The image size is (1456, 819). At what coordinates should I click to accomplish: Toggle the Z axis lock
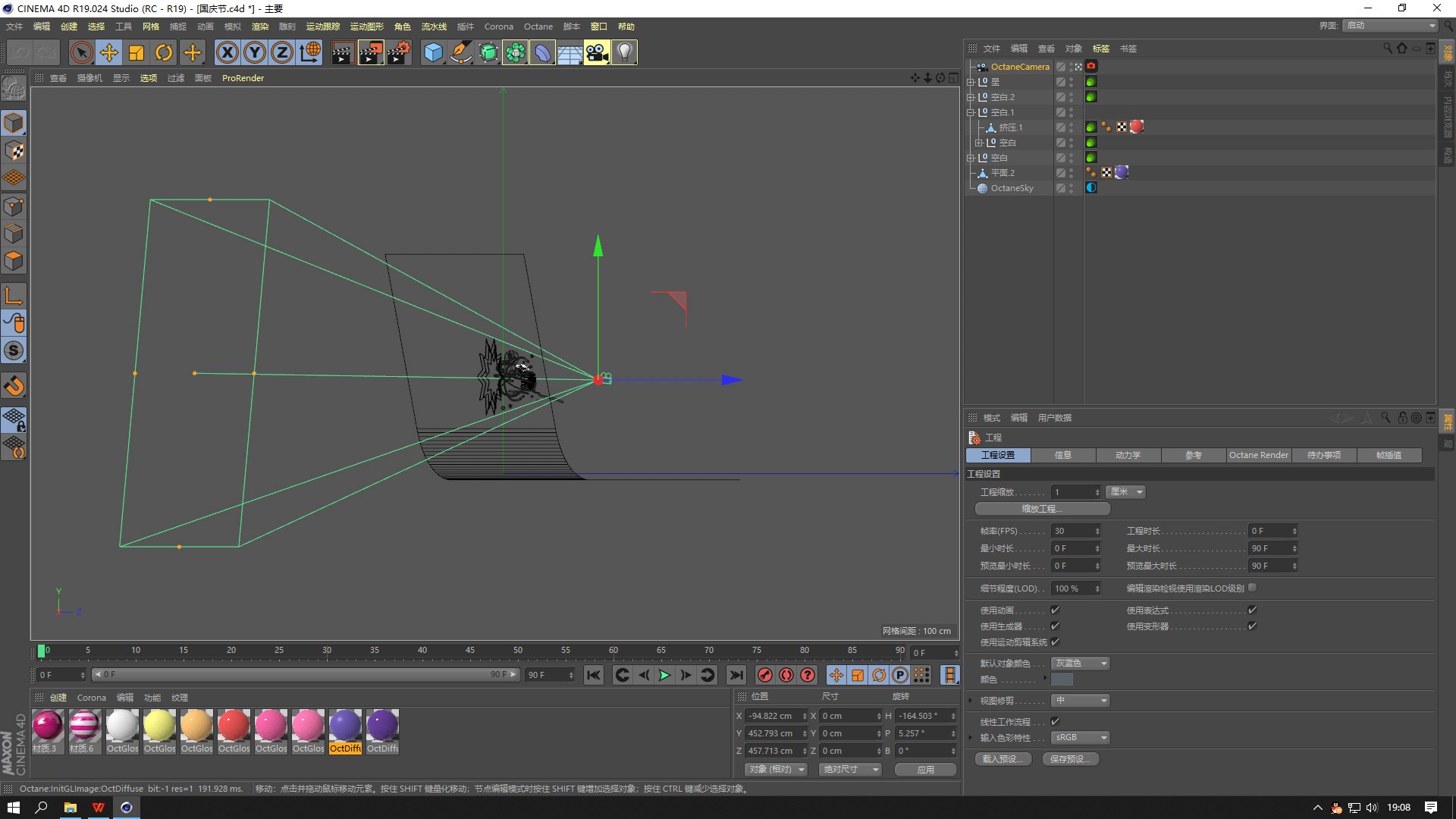point(282,52)
